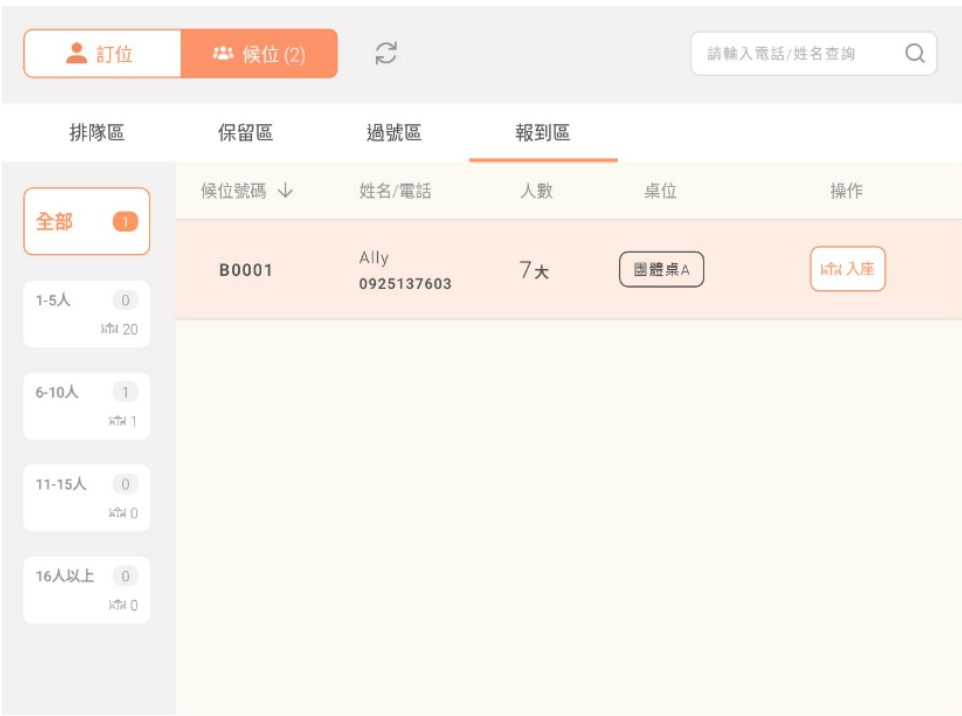Click the magnifier search icon
The image size is (962, 716).
click(x=914, y=54)
